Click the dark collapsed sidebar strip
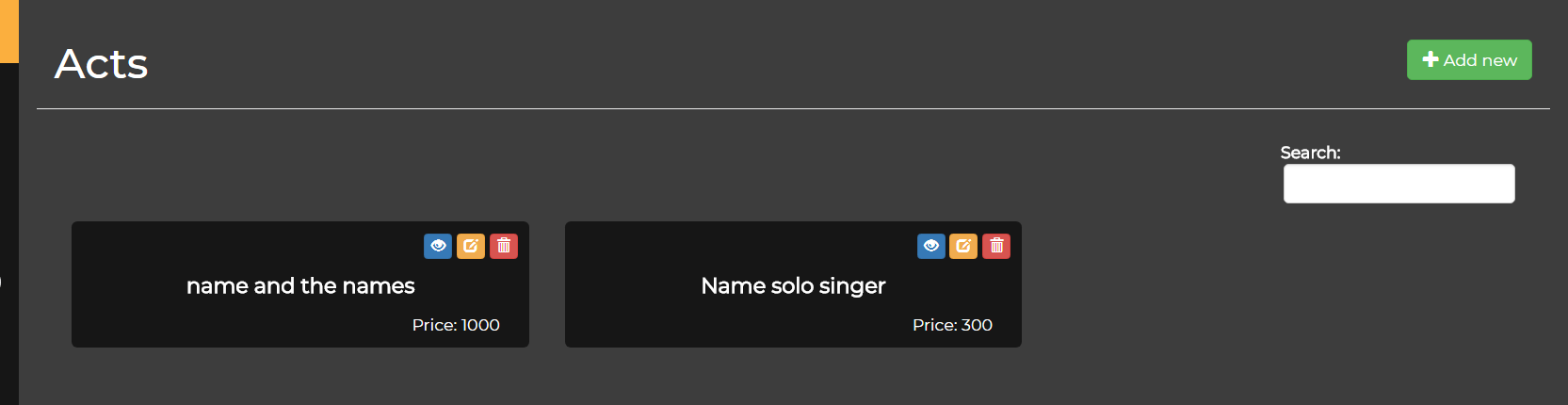Image resolution: width=1568 pixels, height=405 pixels. 9,234
